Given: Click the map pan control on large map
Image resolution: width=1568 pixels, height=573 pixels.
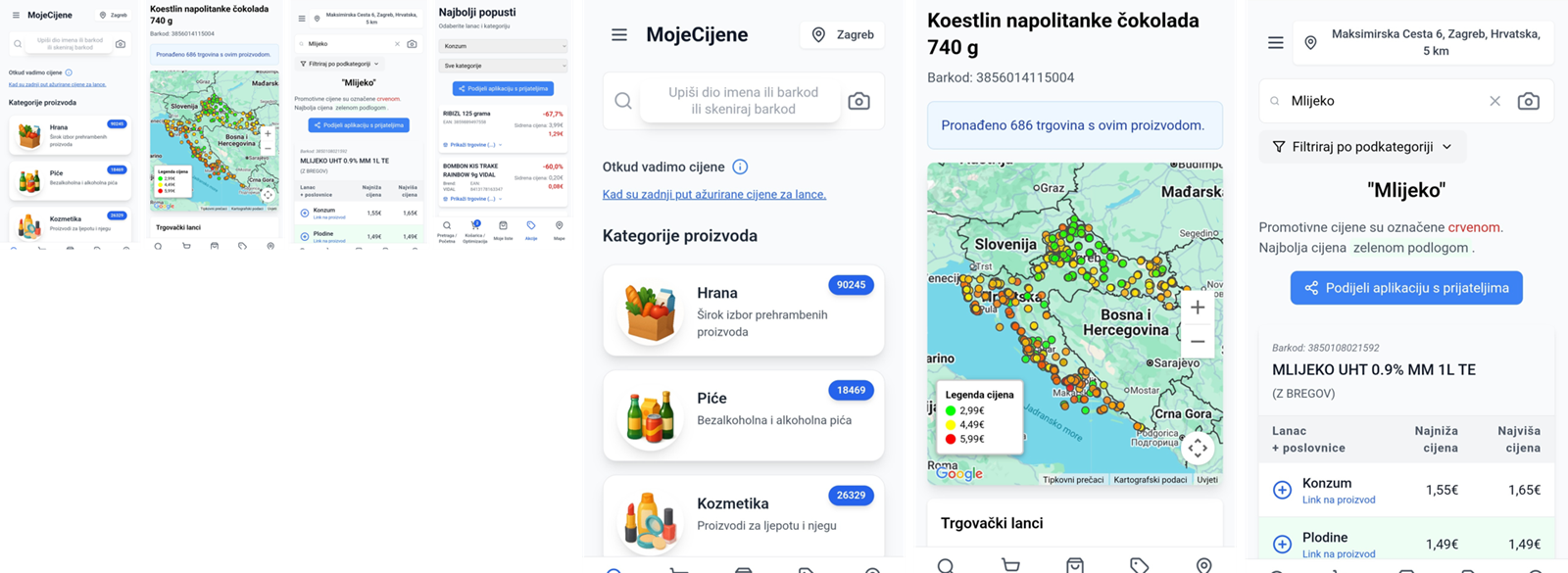Looking at the screenshot, I should coord(1198,449).
